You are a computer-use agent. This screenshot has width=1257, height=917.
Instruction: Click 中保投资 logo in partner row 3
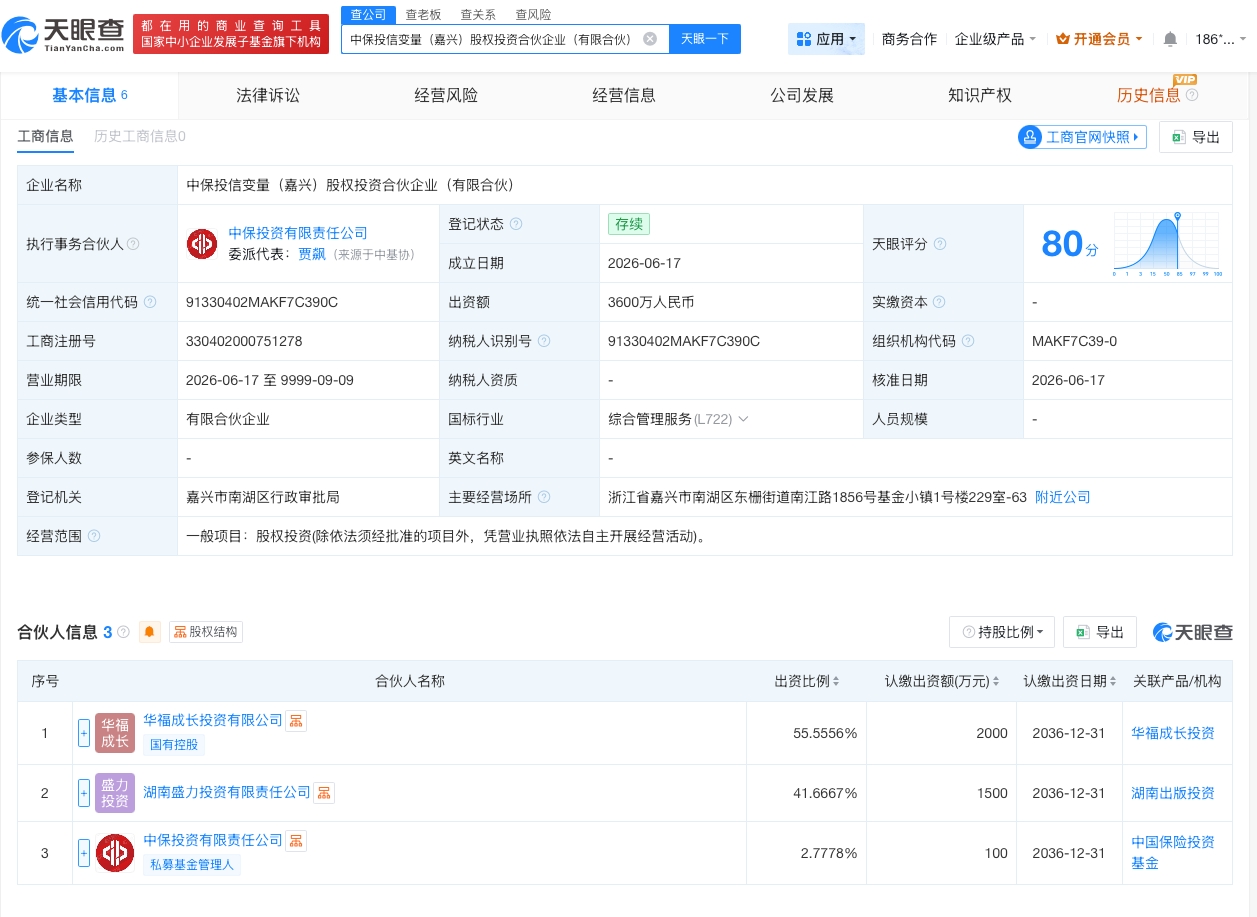point(115,852)
